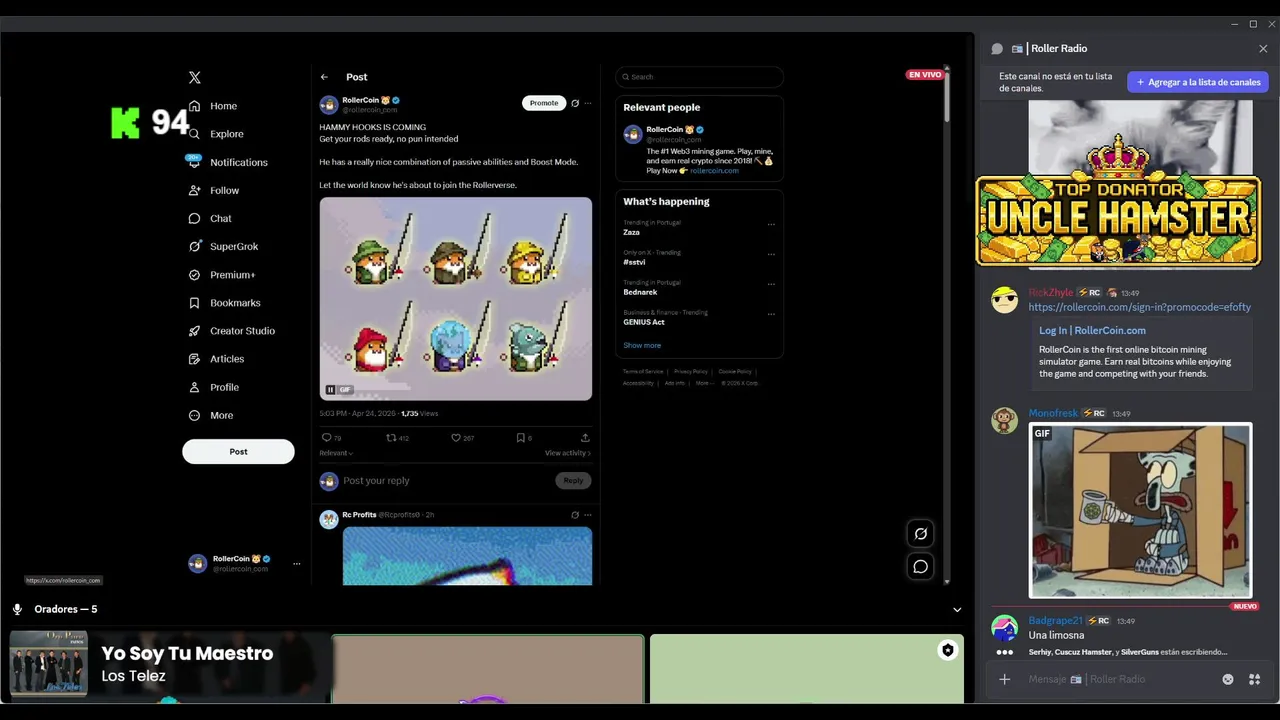Click the share icon under the post
The height and width of the screenshot is (720, 1280).
pos(585,438)
